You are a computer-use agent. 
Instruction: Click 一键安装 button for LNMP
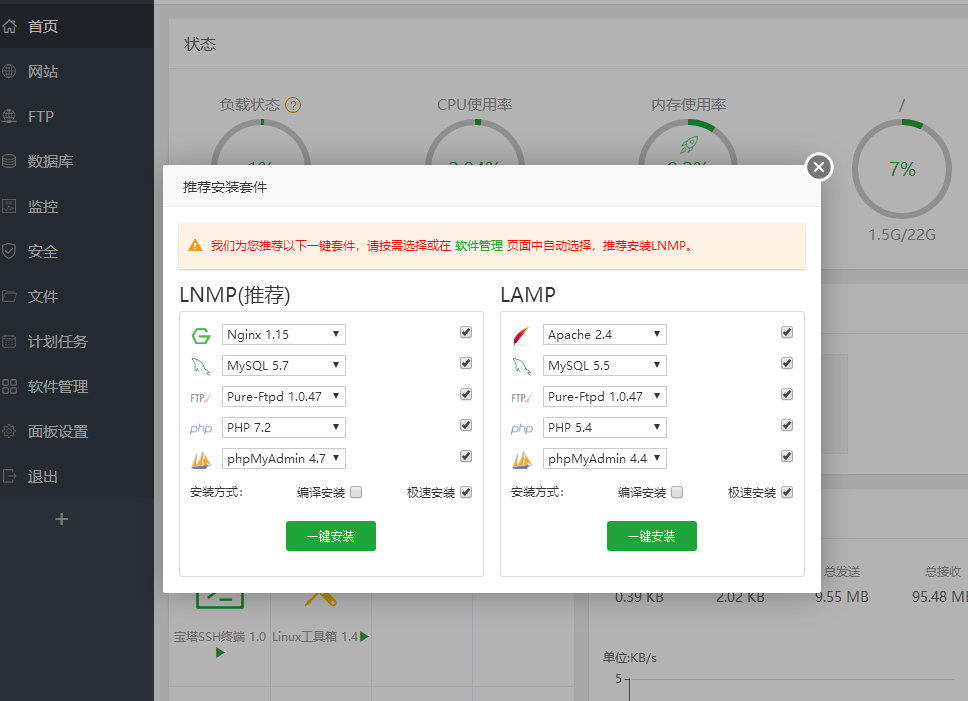330,536
